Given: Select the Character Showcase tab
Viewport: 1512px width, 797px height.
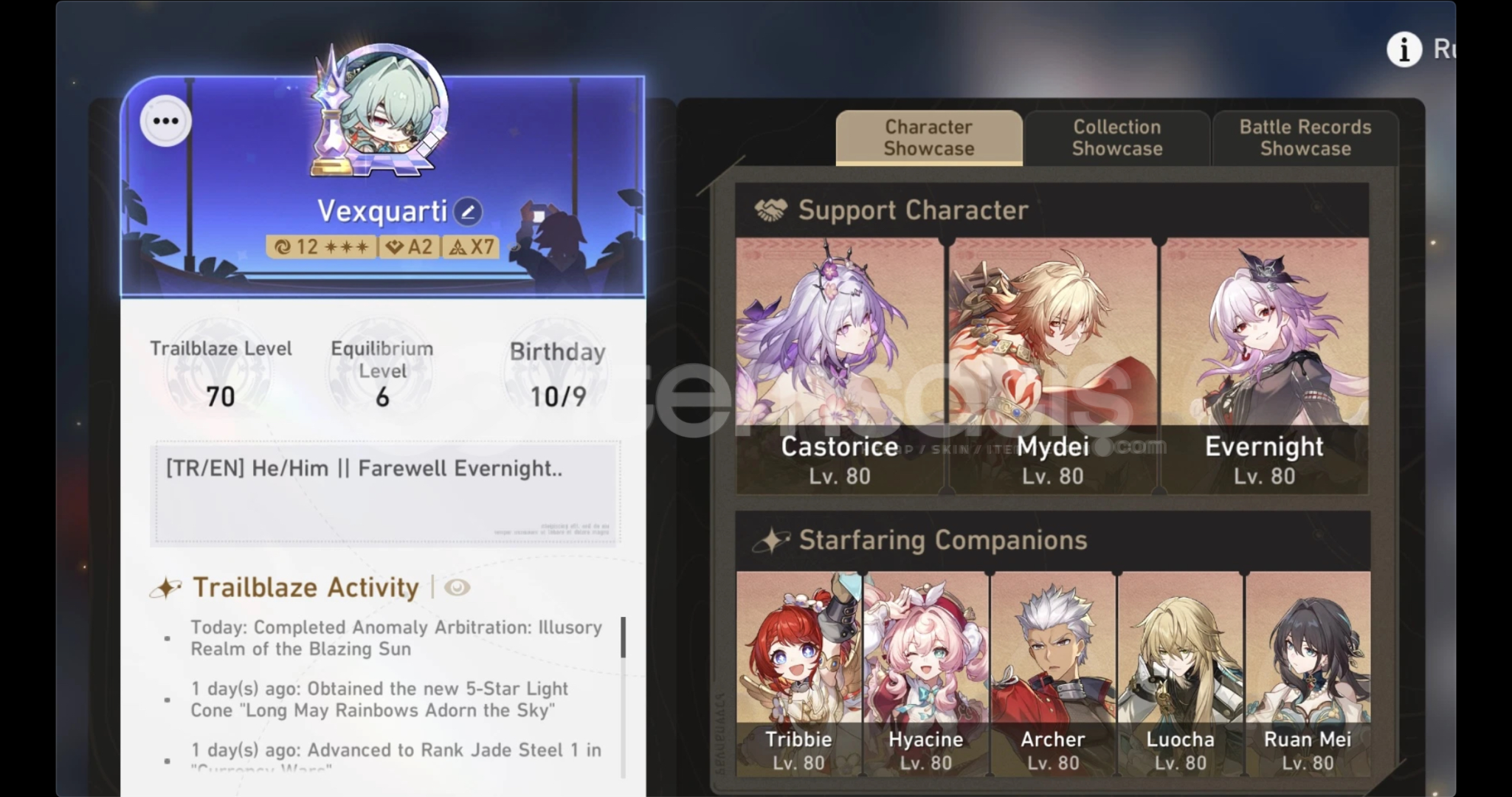Looking at the screenshot, I should click(x=928, y=138).
